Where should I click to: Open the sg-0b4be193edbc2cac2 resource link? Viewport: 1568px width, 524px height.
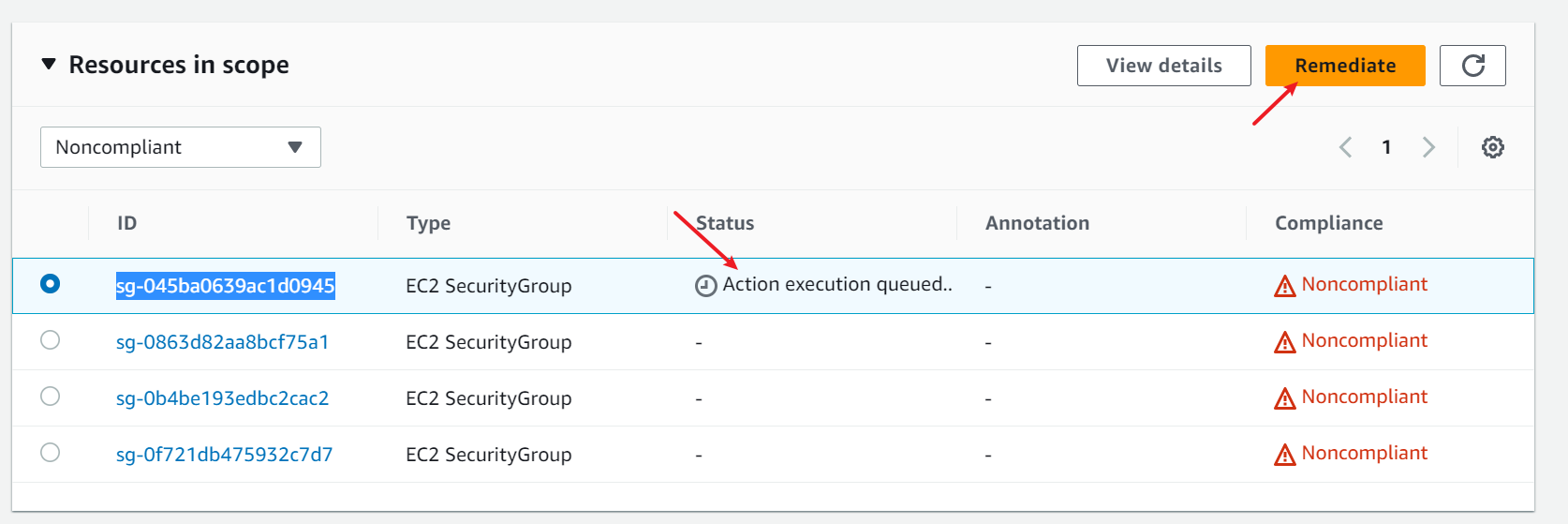222,398
